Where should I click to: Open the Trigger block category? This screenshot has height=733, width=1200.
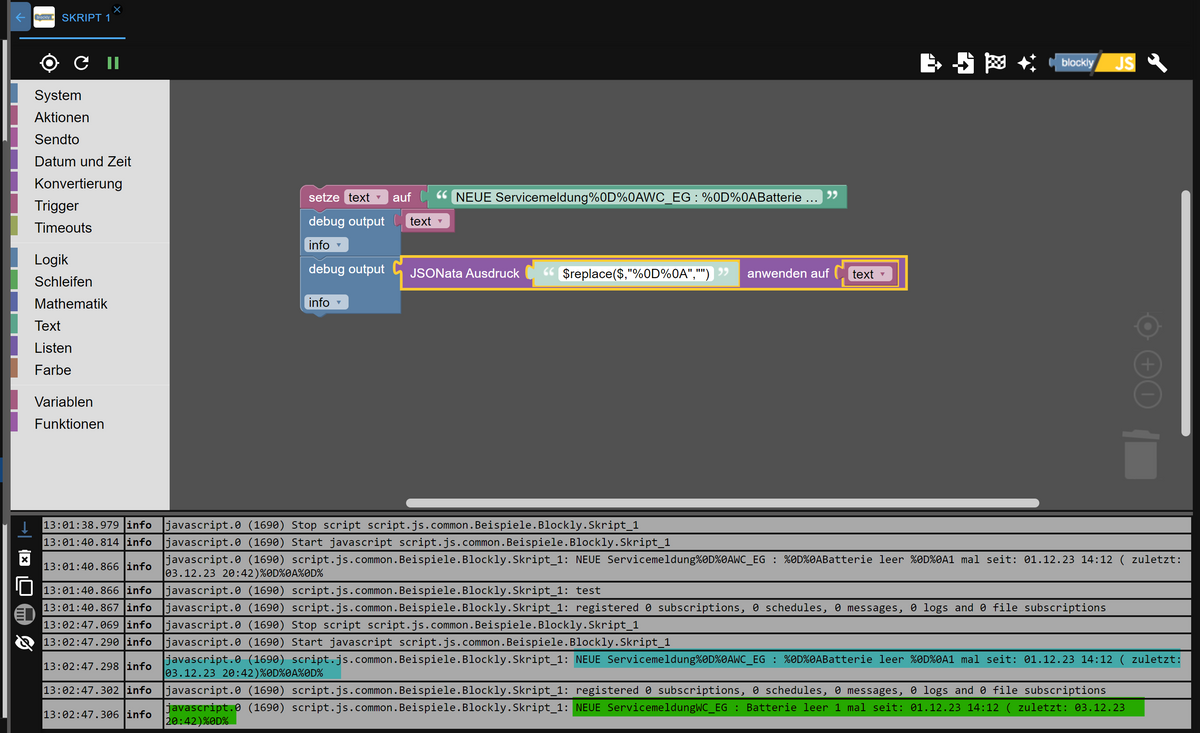57,205
